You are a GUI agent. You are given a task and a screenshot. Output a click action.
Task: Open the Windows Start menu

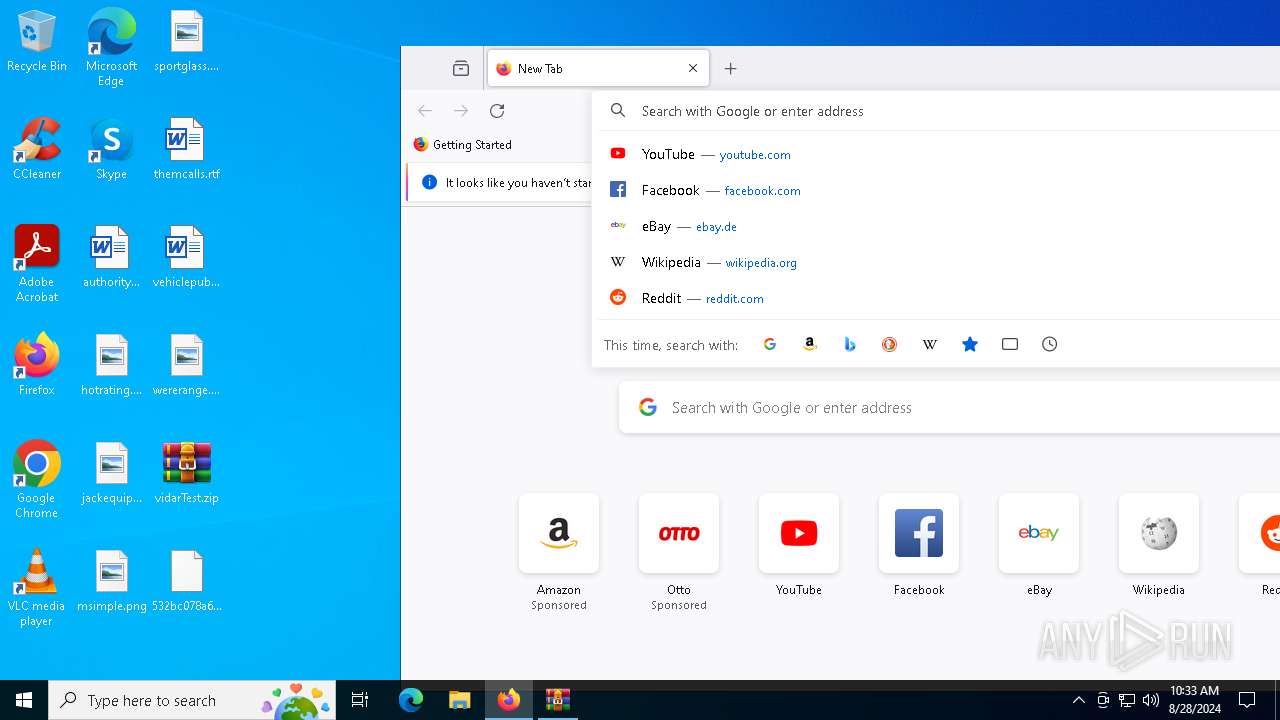pos(24,700)
